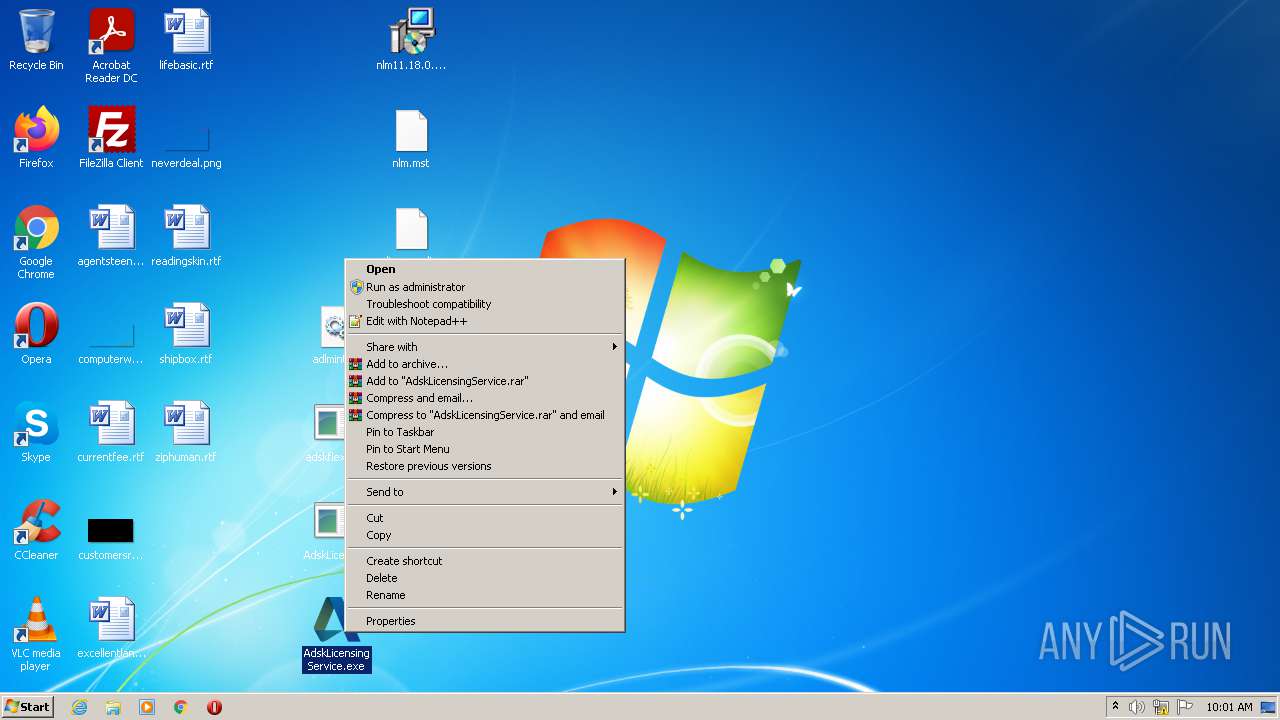Select AdskLicensingService.exe icon
Screen dimensions: 1280x720
click(x=337, y=634)
